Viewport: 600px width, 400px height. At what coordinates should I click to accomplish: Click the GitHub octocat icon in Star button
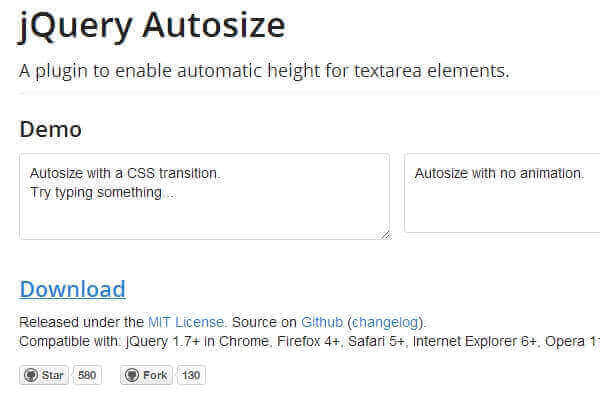30,376
